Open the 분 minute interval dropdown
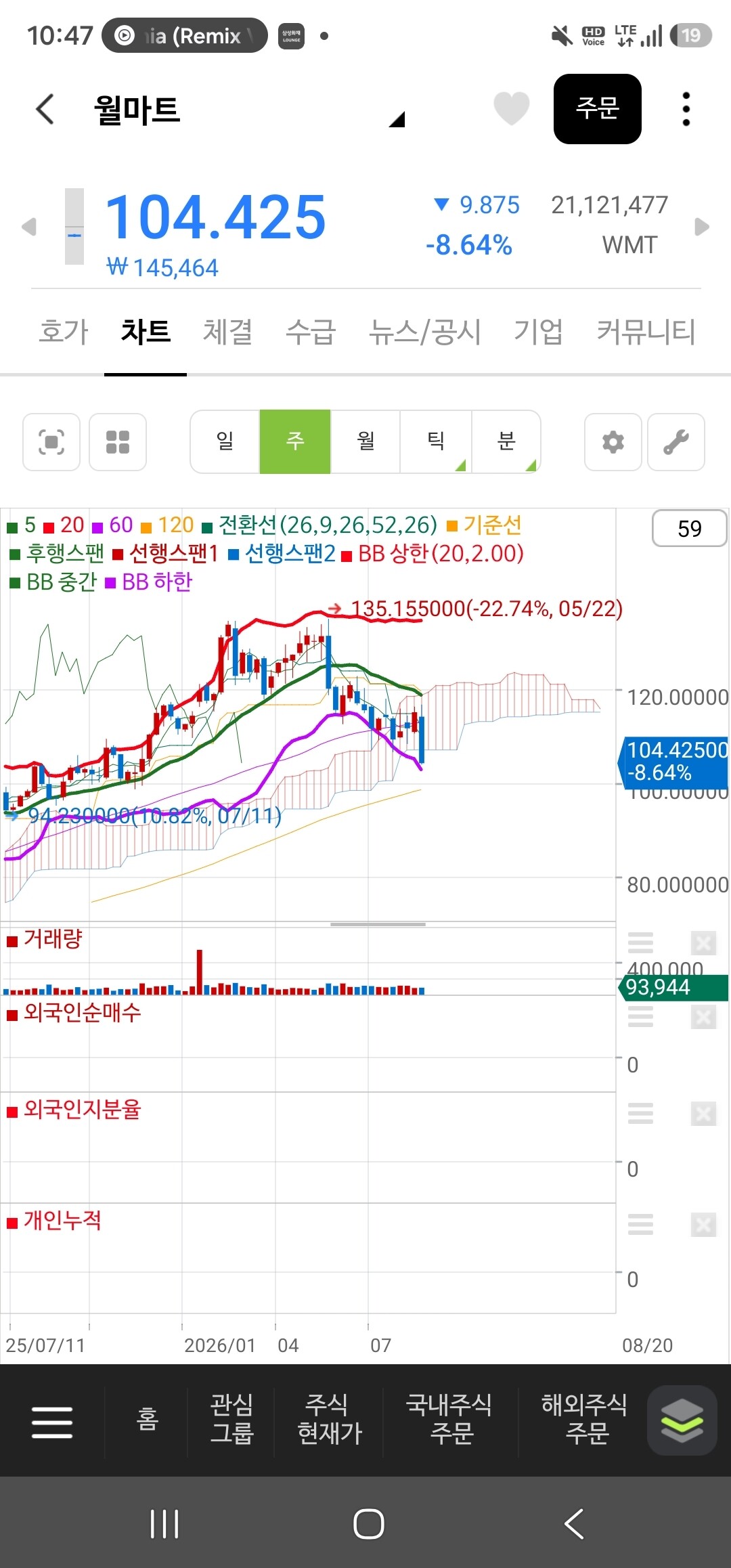Screen dimensions: 731x1568 pyautogui.click(x=506, y=441)
